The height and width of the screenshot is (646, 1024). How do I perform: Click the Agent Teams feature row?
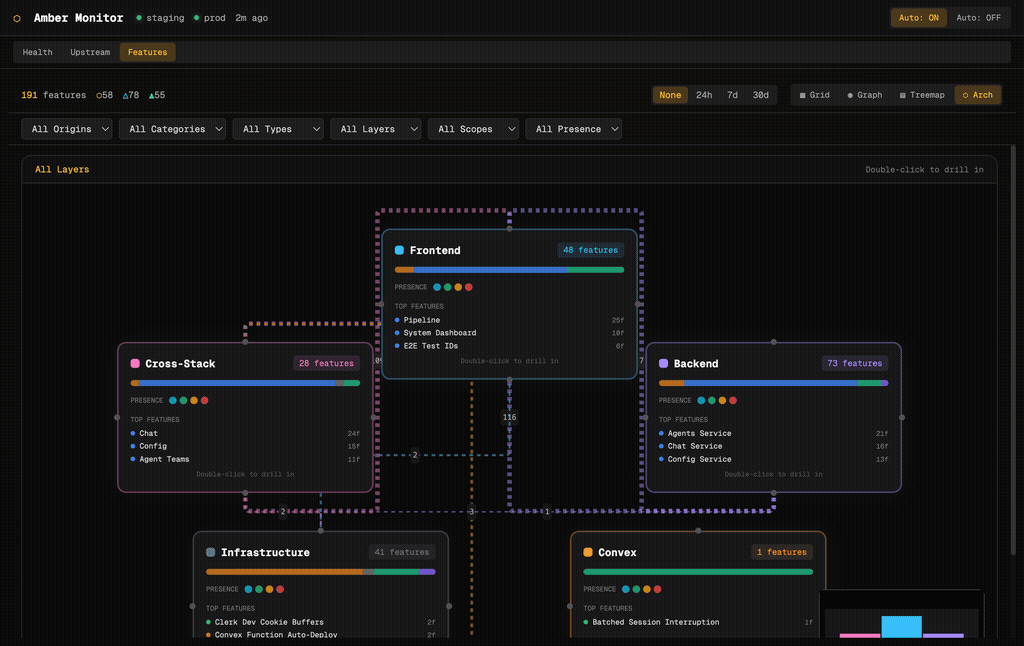tap(245, 459)
